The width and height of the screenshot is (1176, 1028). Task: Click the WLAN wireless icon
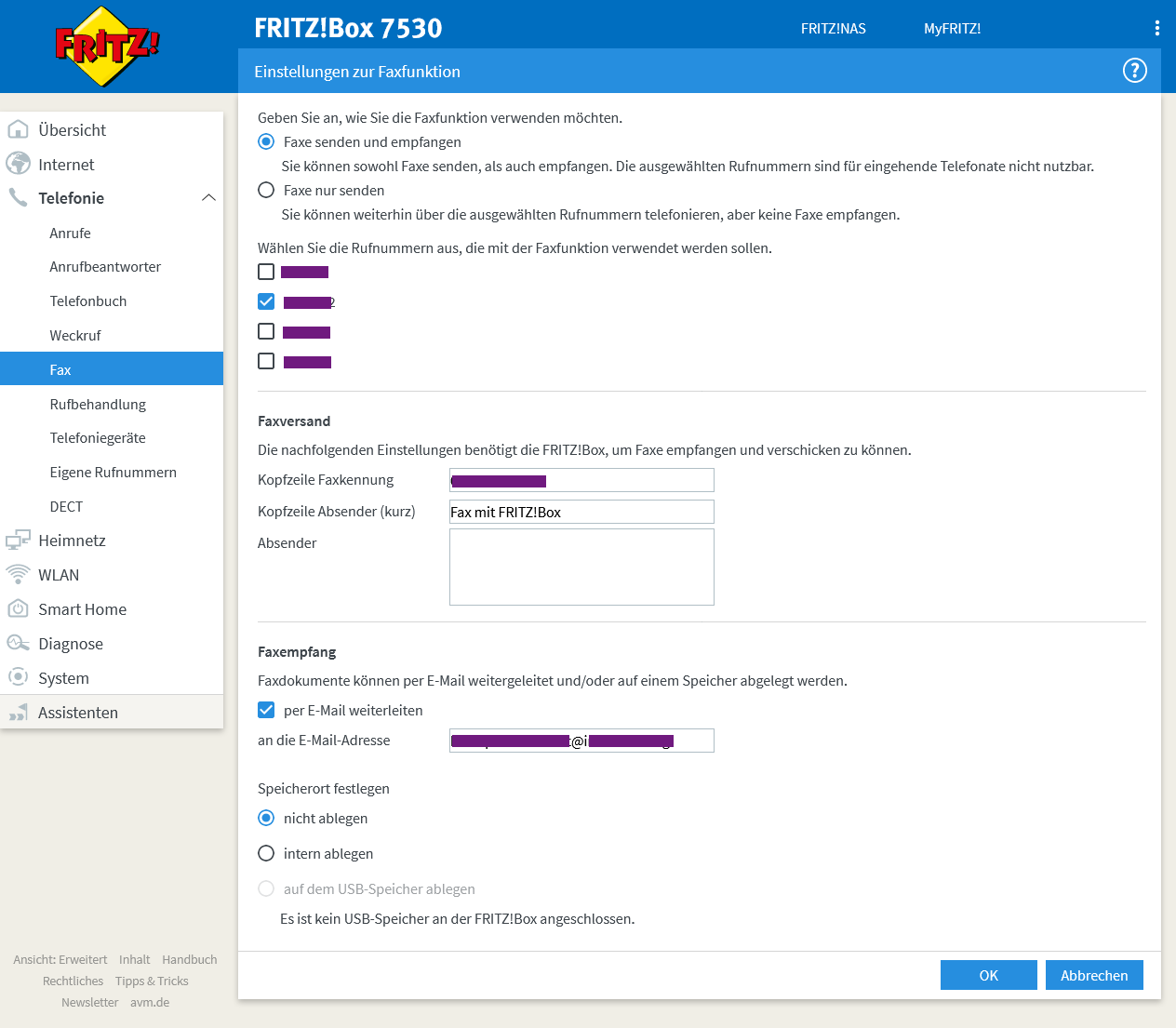pyautogui.click(x=19, y=574)
